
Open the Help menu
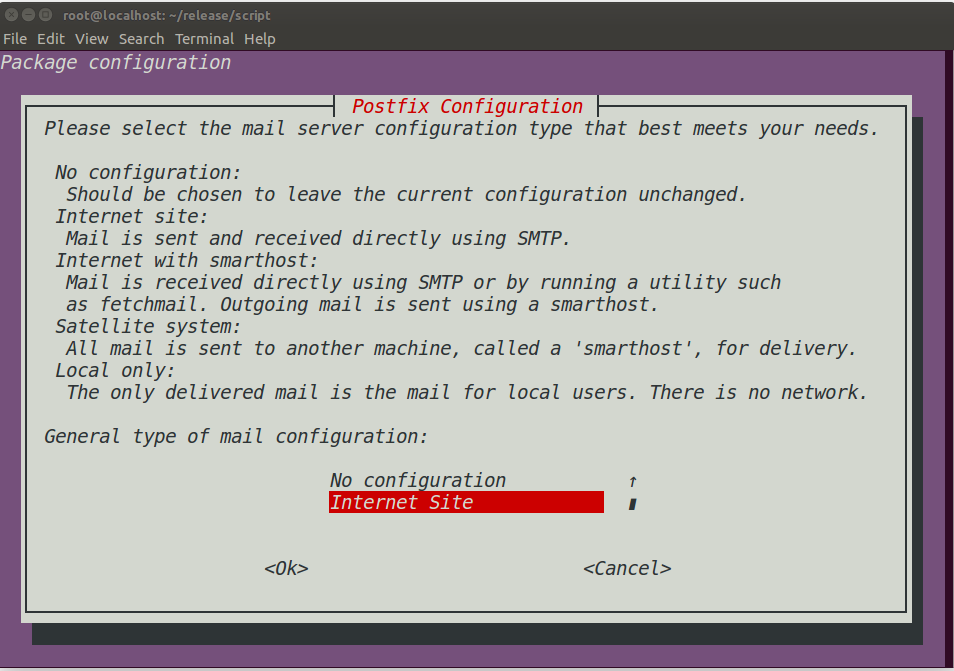point(260,39)
